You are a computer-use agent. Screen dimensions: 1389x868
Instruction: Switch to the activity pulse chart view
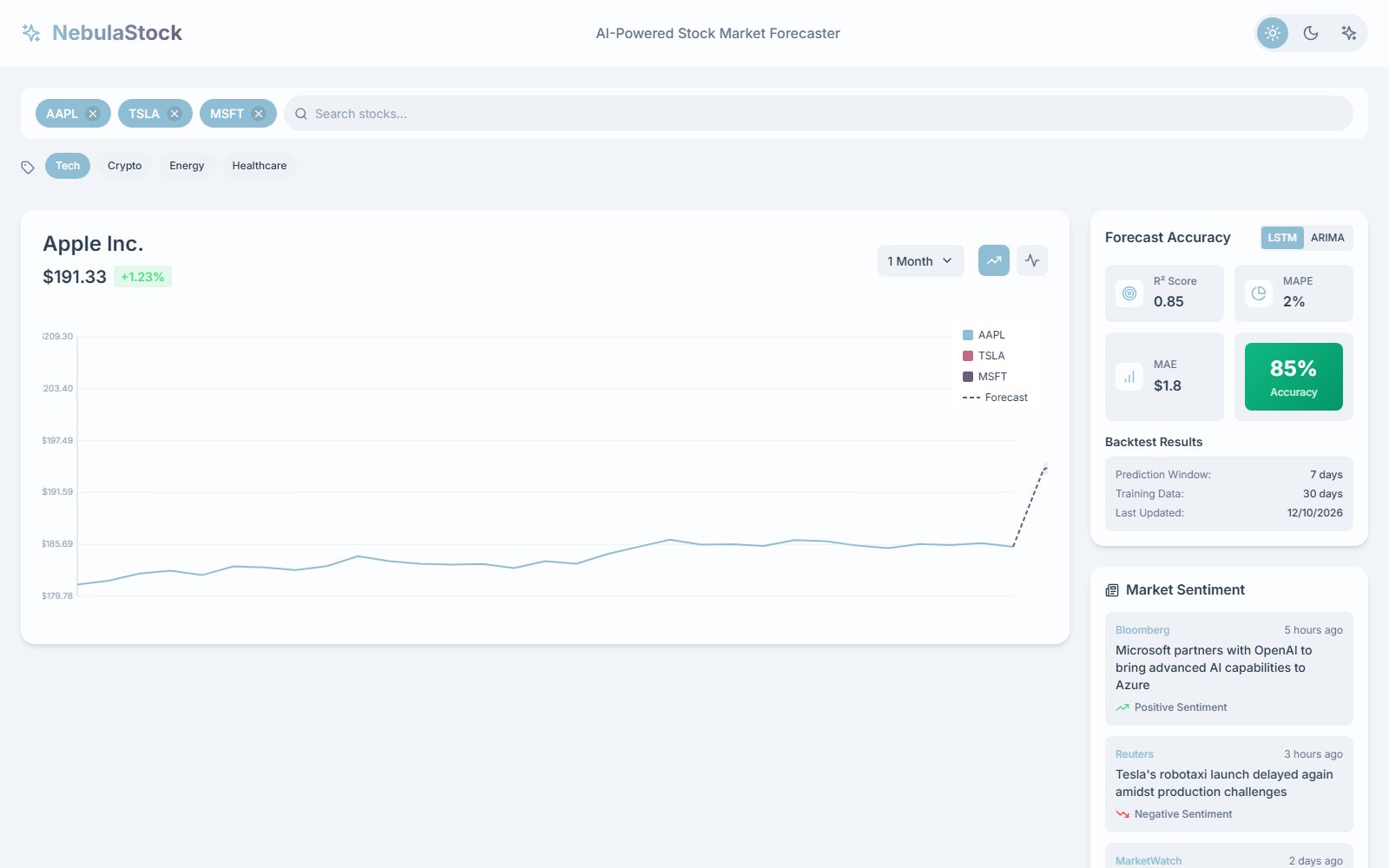point(1032,260)
